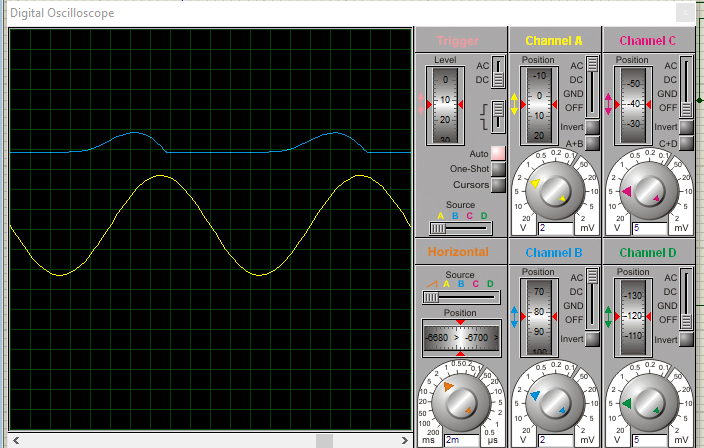Click the Trigger Source selector slider
Screen dimensions: 704x448
(461, 228)
